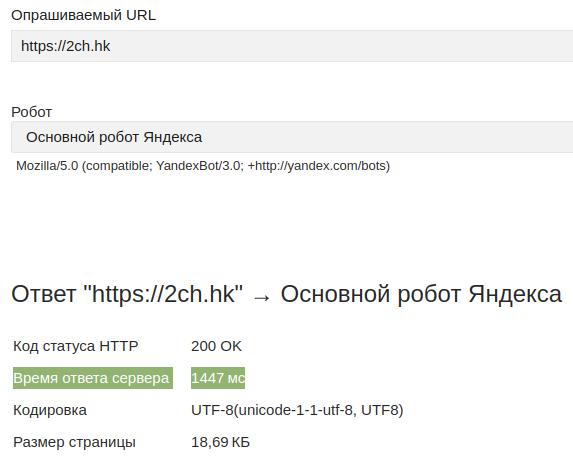
Task: Click the arrow symbol in the response heading
Action: pyautogui.click(x=262, y=297)
